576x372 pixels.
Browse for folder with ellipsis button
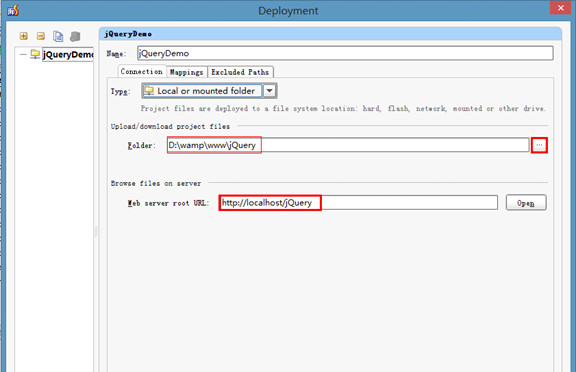click(x=539, y=145)
